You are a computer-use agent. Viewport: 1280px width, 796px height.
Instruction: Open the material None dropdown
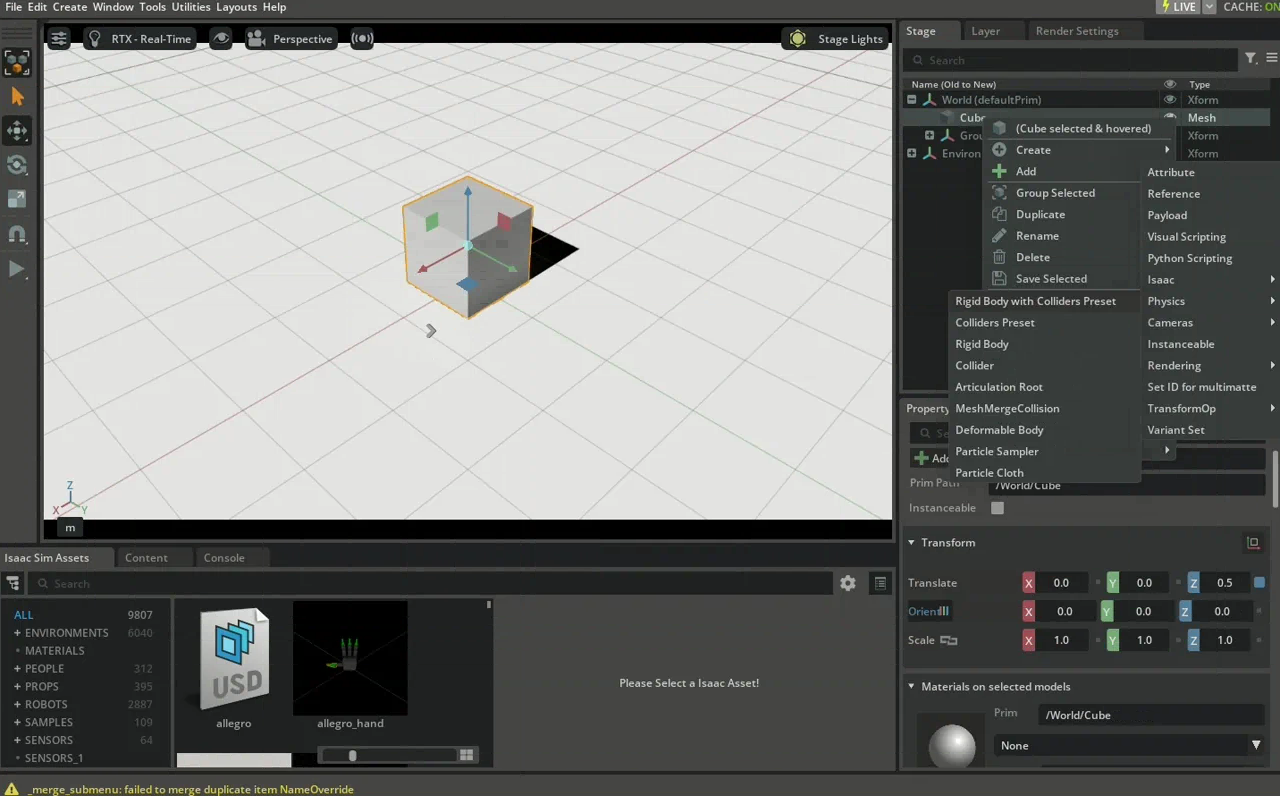pos(1128,745)
